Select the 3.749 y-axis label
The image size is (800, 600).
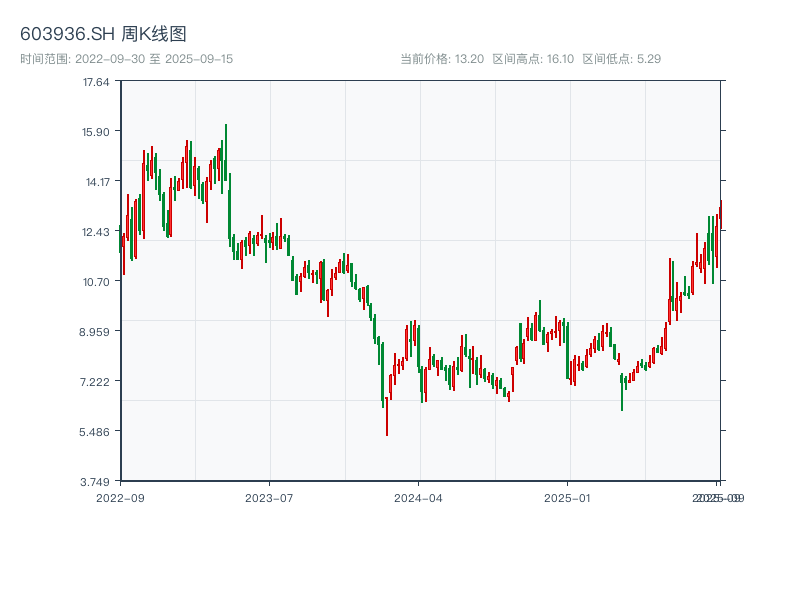pyautogui.click(x=96, y=481)
